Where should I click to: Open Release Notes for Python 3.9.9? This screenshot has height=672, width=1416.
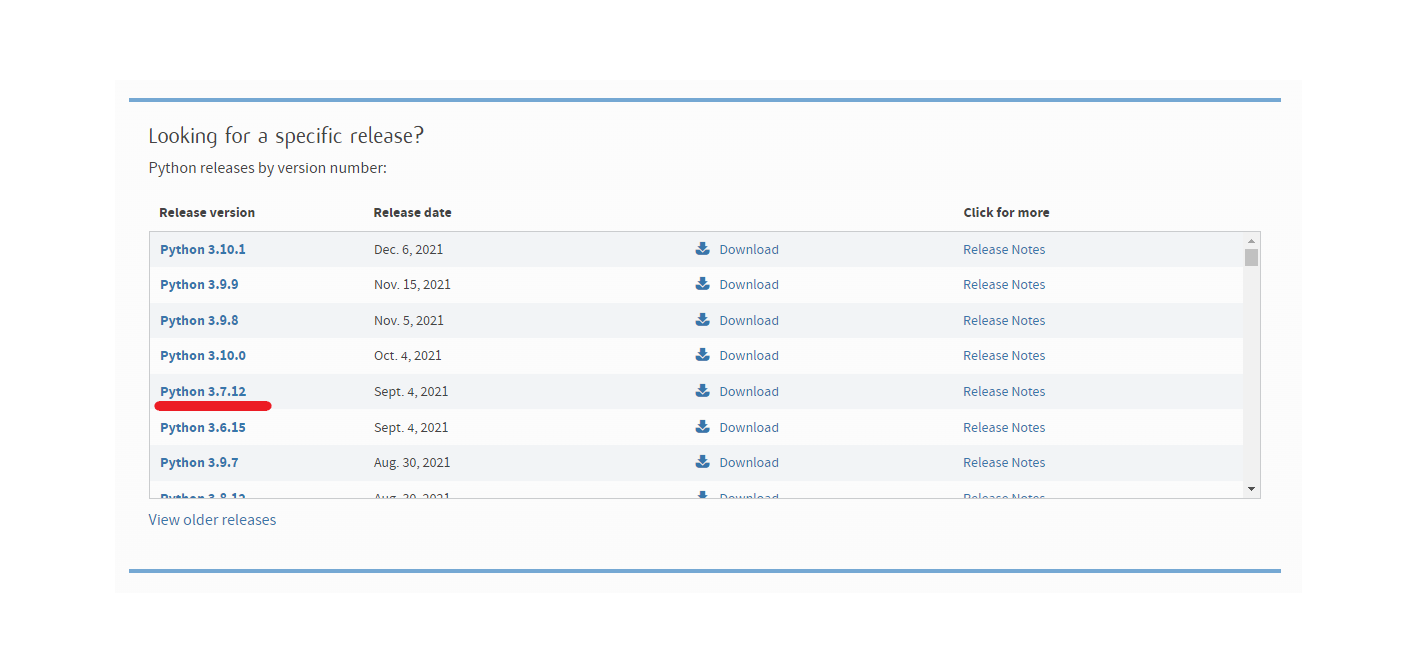tap(1004, 284)
